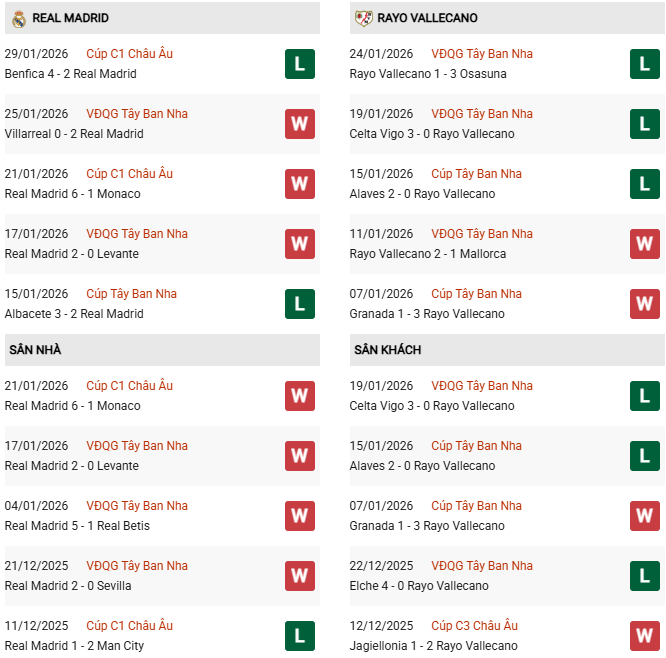Image resolution: width=666 pixels, height=658 pixels.
Task: Click loss badge for Rayo Vallecano 1 - 3 Osasuna
Action: click(644, 64)
